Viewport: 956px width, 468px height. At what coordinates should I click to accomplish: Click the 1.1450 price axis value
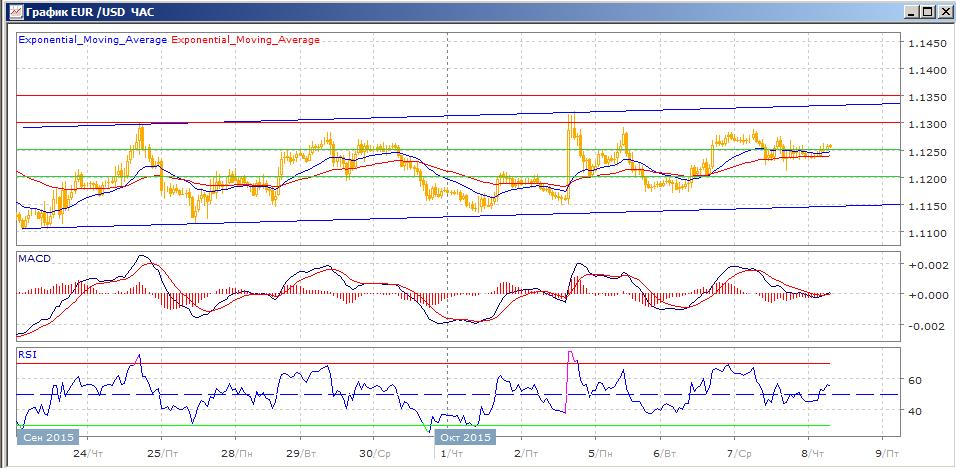[926, 44]
